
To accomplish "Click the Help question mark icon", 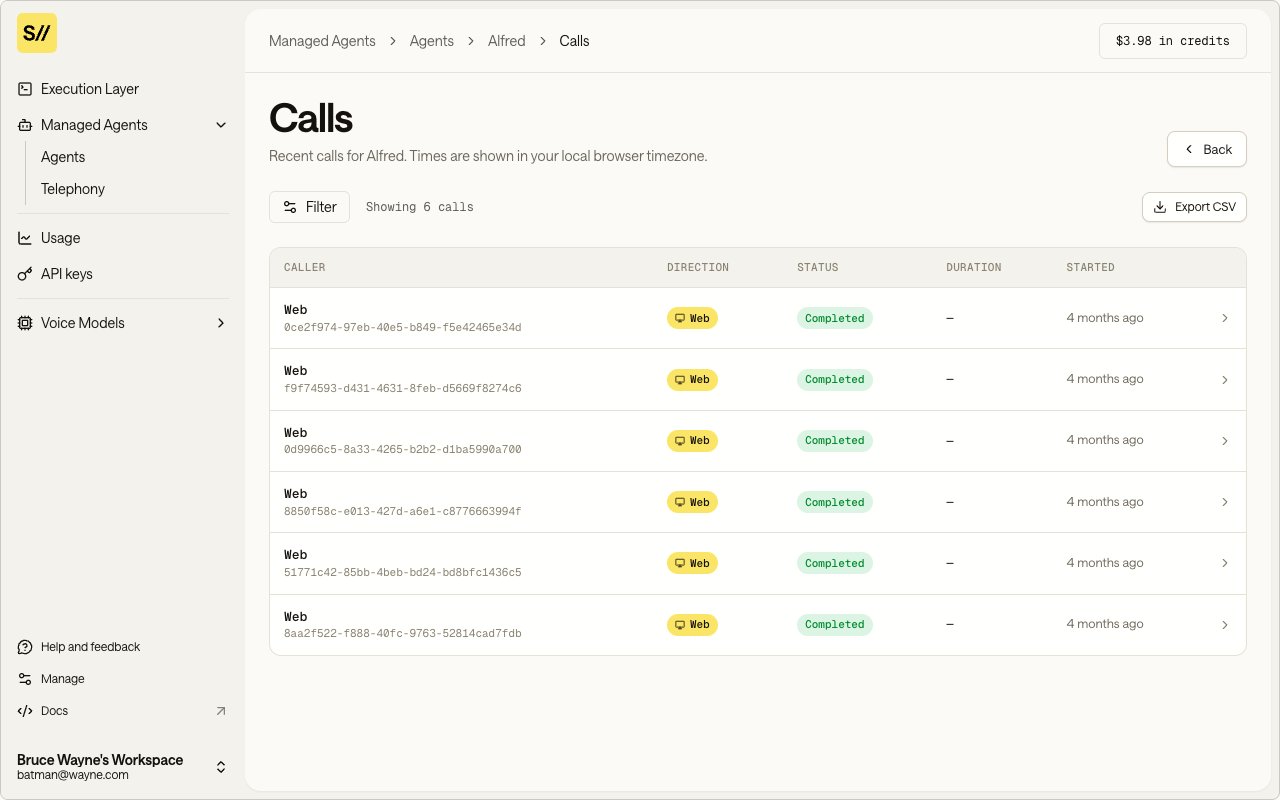I will tap(25, 647).
